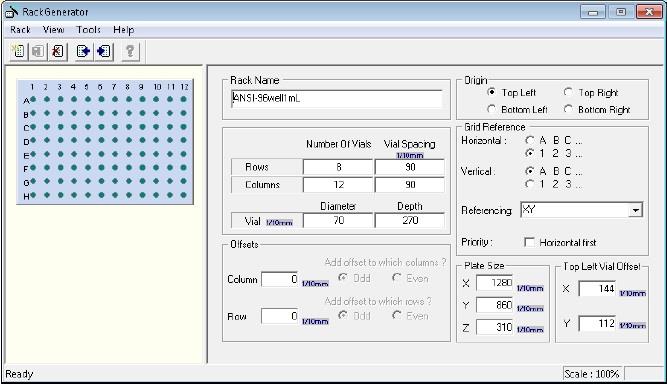Screen dimensions: 667x384
Task: Select vial A1 in rack preview
Action: click(x=33, y=100)
